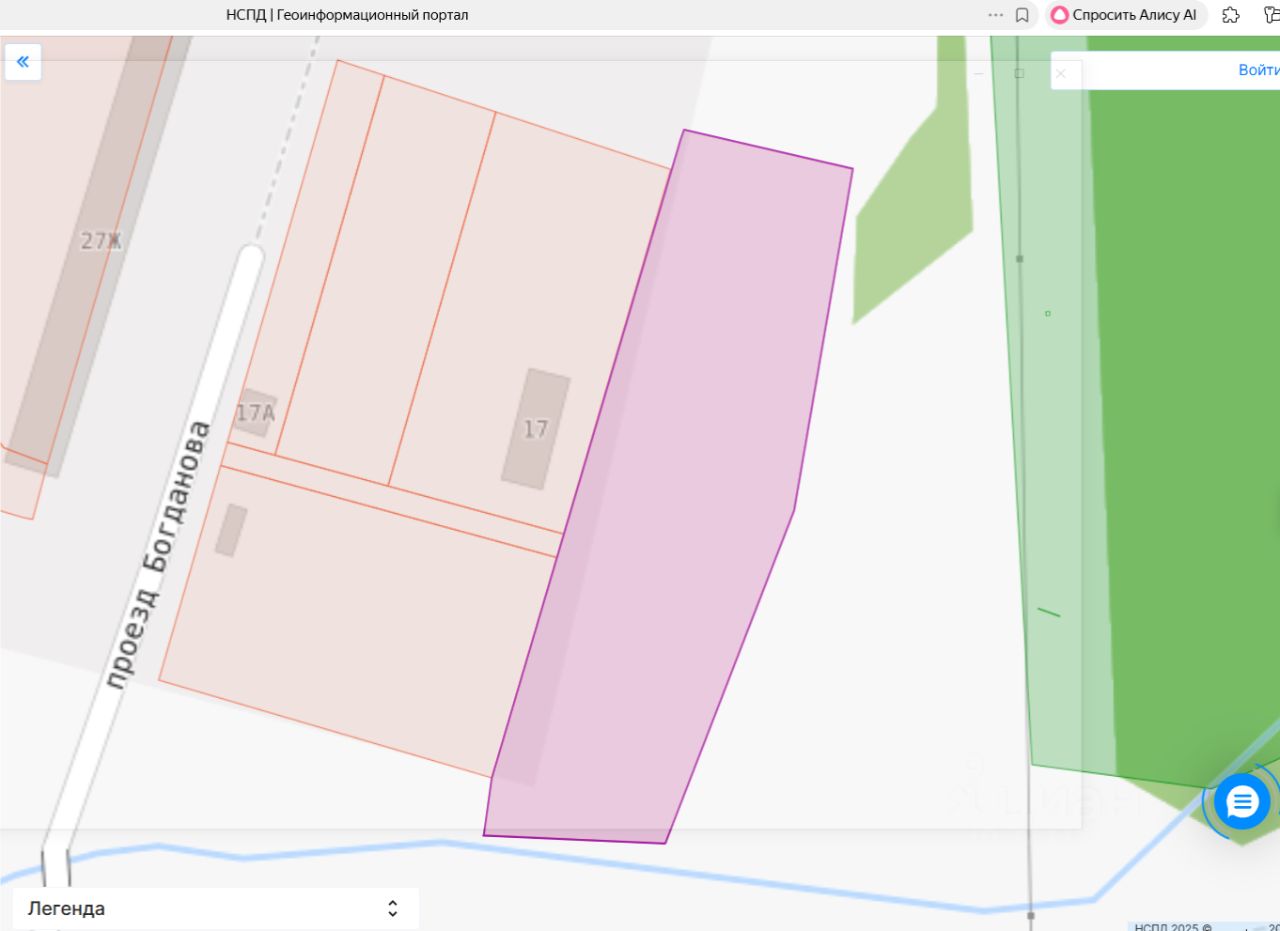Click the НСПД 2025 © copyright text

pyautogui.click(x=1172, y=926)
